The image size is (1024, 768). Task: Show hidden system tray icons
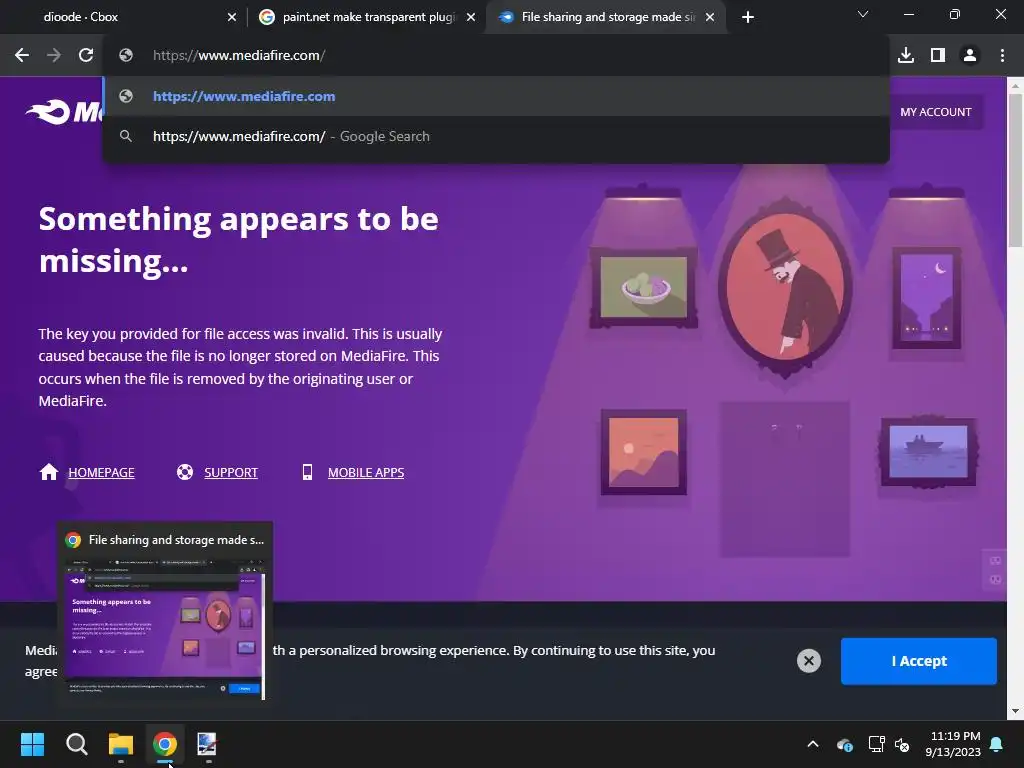pyautogui.click(x=812, y=744)
